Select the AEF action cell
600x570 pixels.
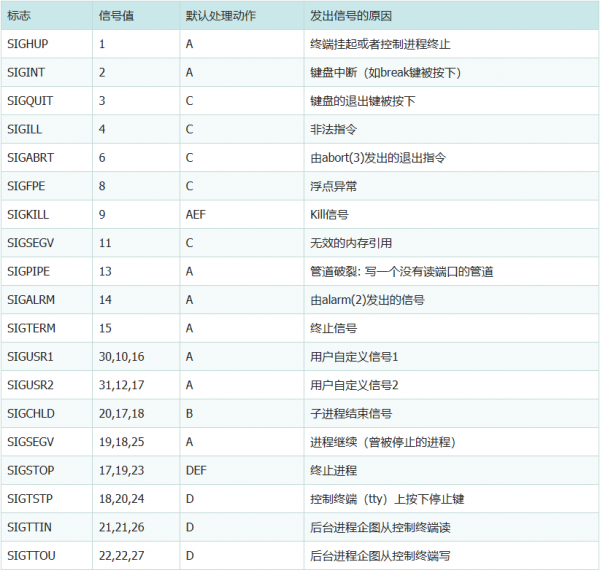click(x=196, y=214)
